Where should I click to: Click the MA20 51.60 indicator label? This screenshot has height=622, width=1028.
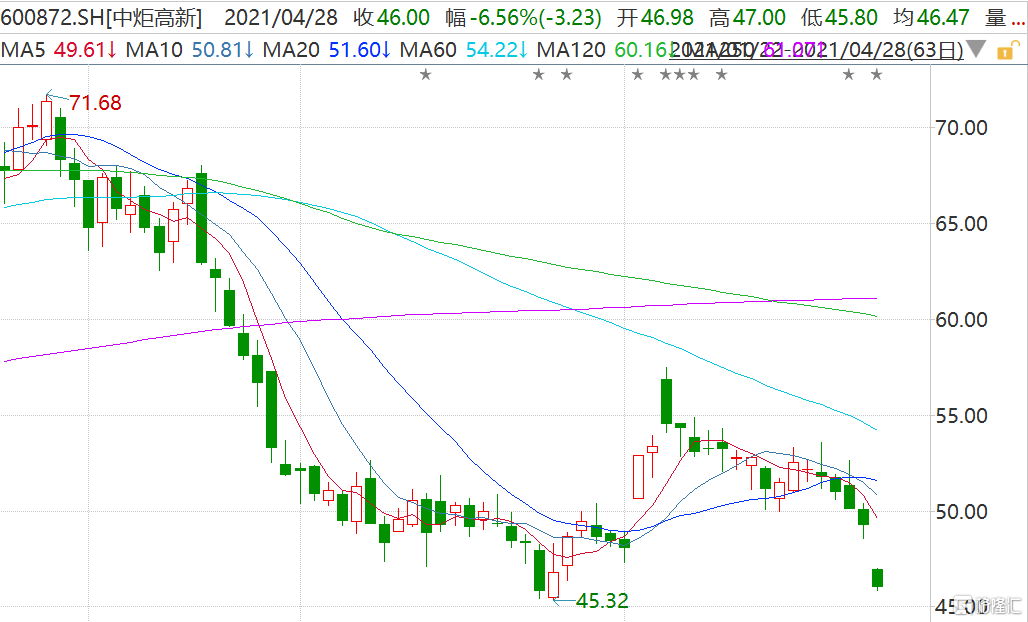[x=326, y=50]
